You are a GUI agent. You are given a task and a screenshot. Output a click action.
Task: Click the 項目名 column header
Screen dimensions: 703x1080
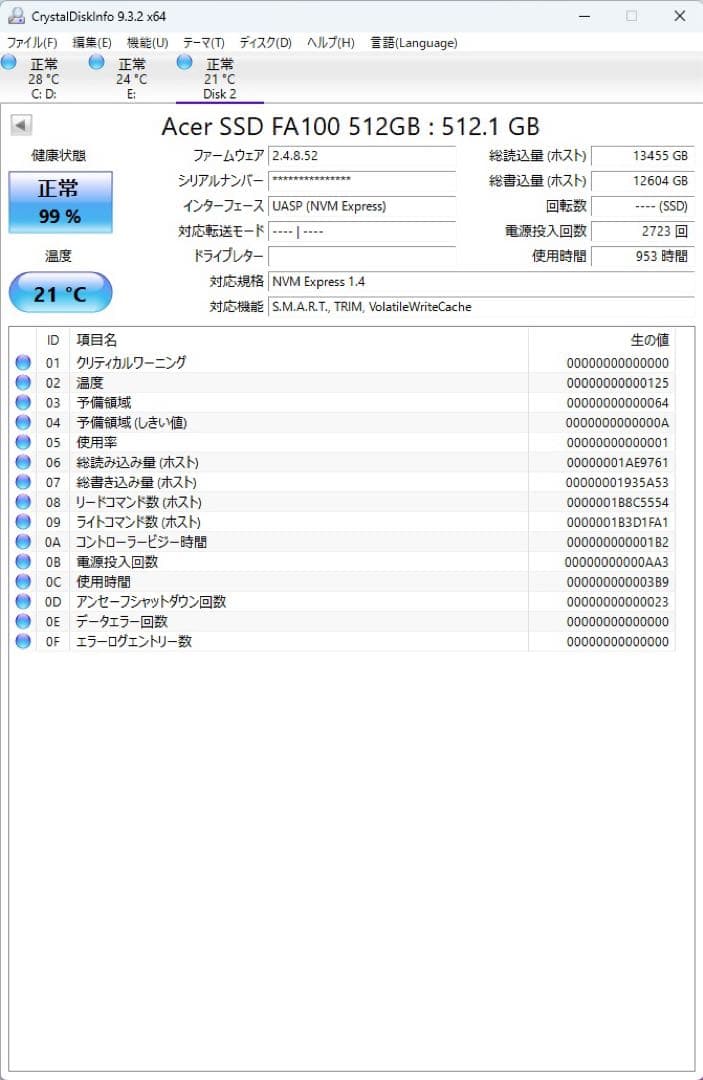[x=299, y=340]
